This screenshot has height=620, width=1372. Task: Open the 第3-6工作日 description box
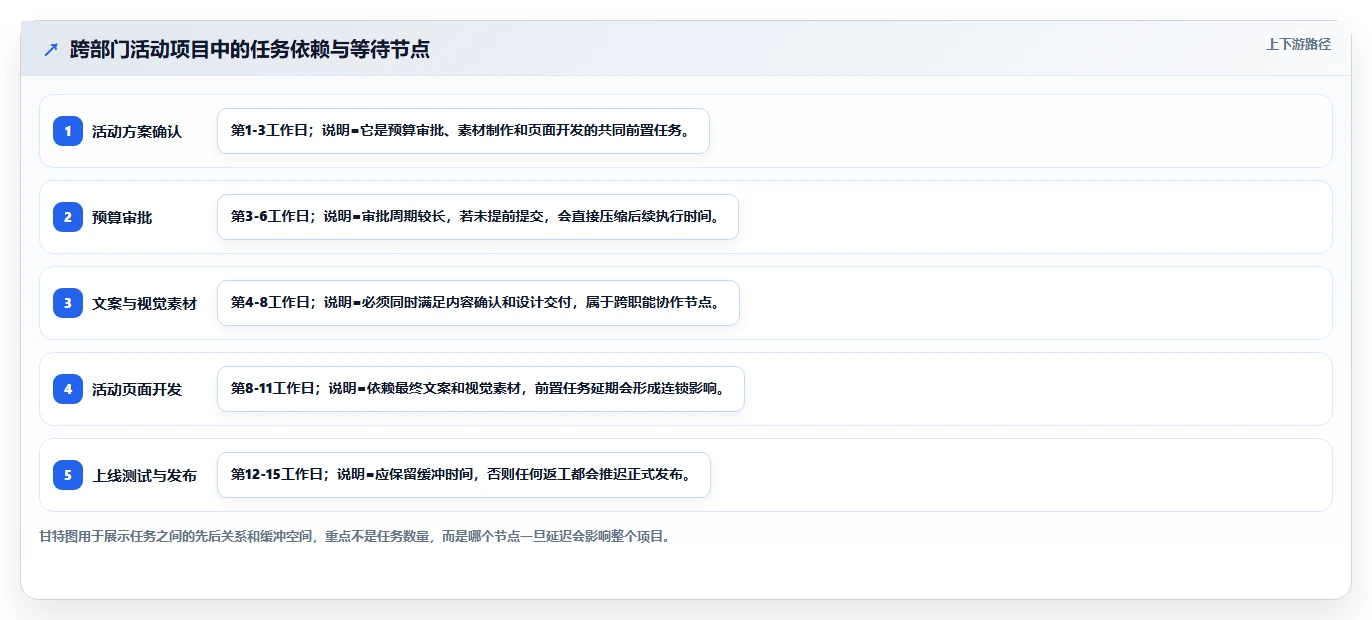(478, 217)
